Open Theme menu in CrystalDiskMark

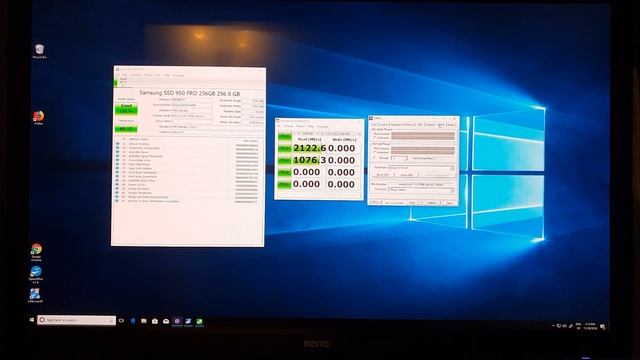[300, 126]
